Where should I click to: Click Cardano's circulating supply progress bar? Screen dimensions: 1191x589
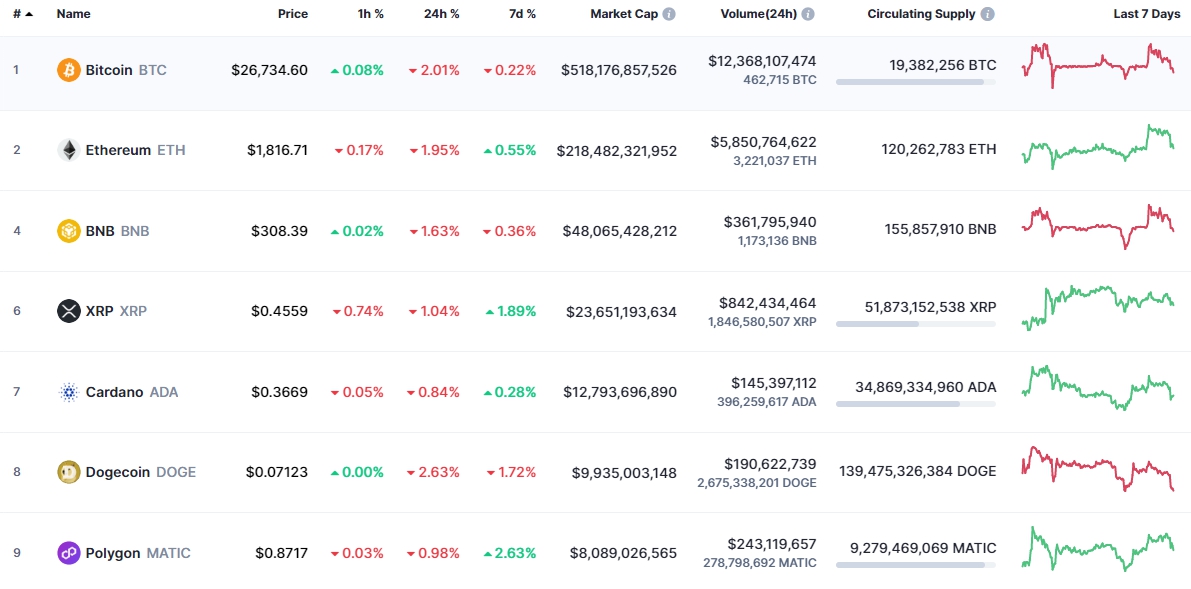click(x=916, y=404)
